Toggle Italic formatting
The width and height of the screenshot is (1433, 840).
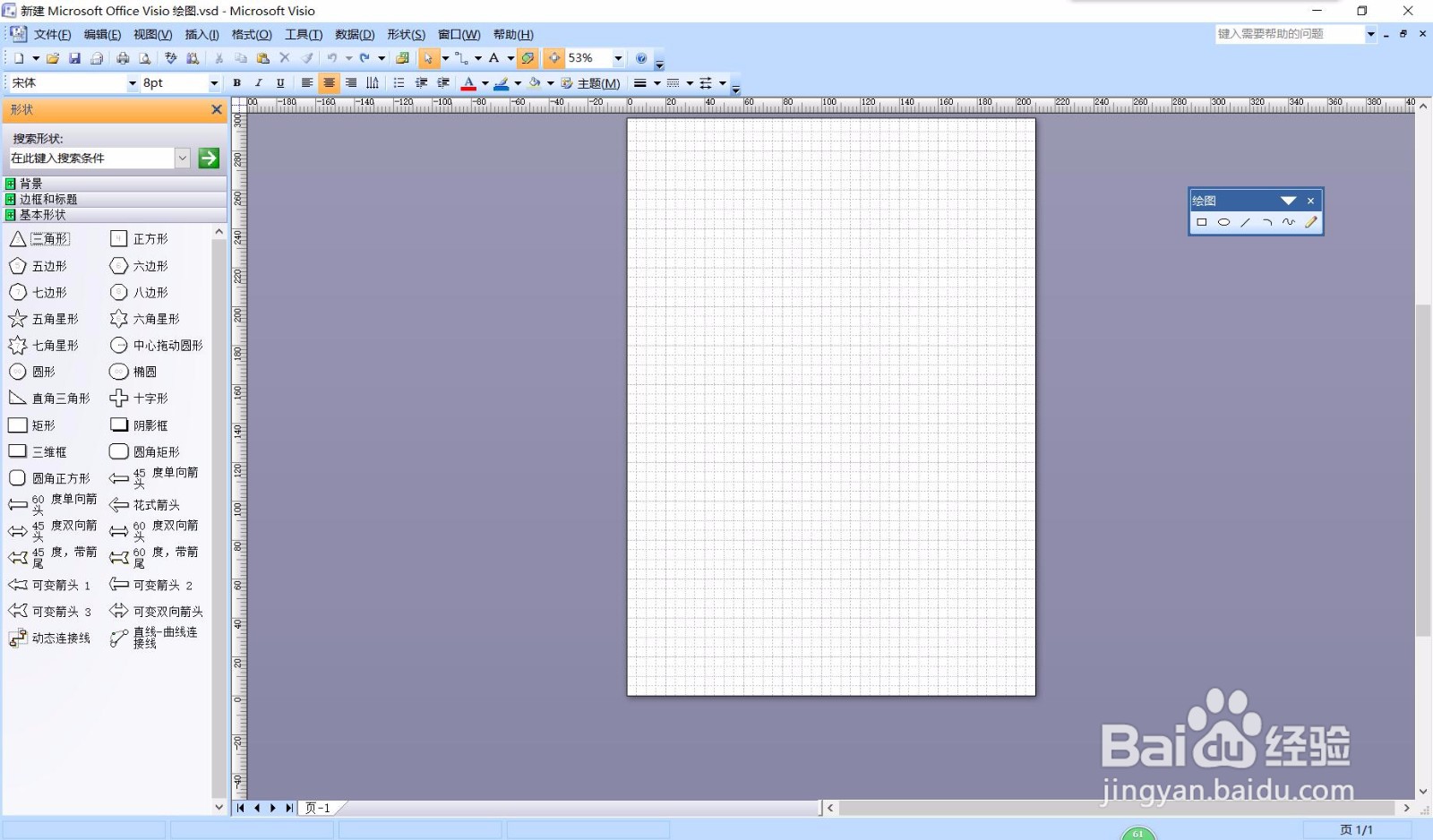pyautogui.click(x=259, y=83)
